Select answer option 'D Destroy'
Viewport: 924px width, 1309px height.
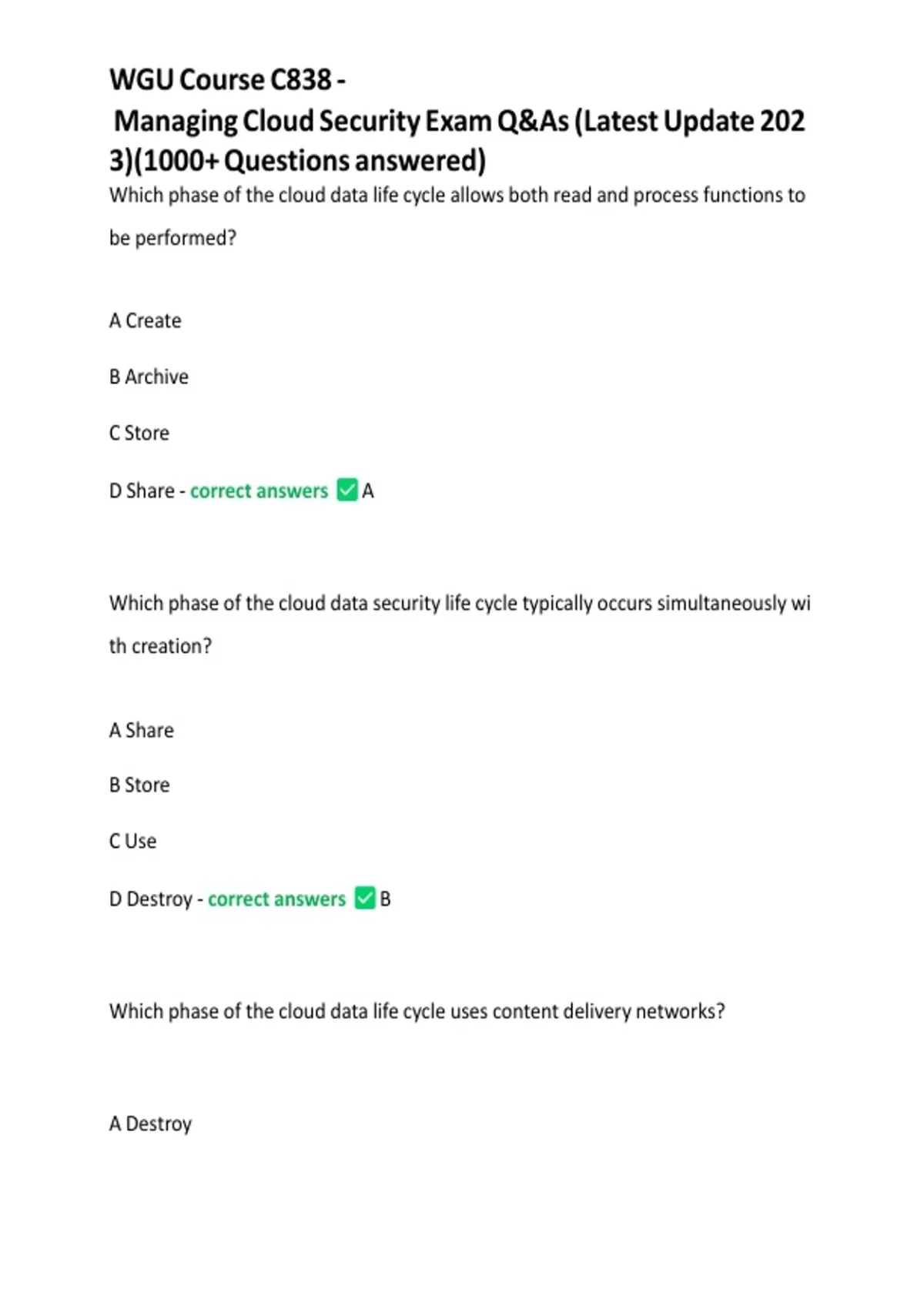click(151, 899)
